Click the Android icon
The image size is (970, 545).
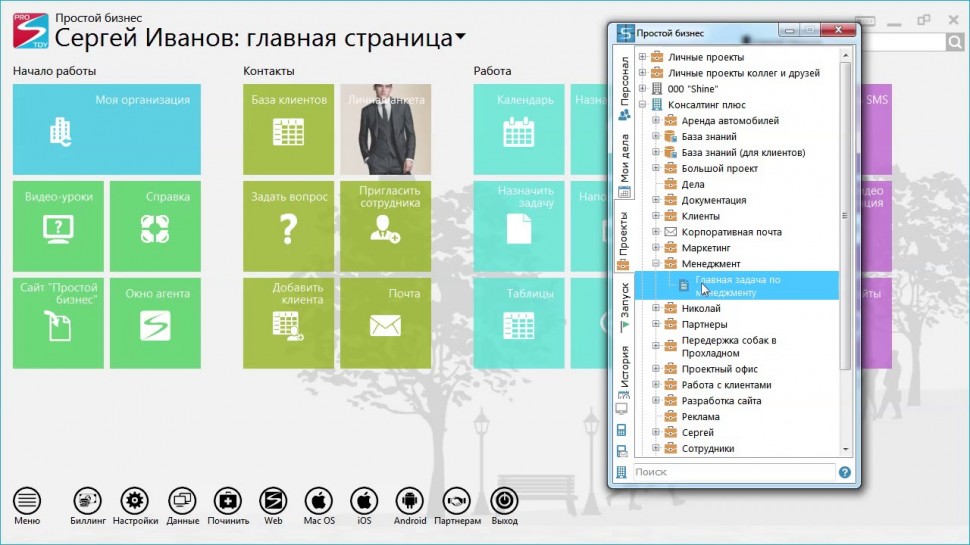point(410,501)
